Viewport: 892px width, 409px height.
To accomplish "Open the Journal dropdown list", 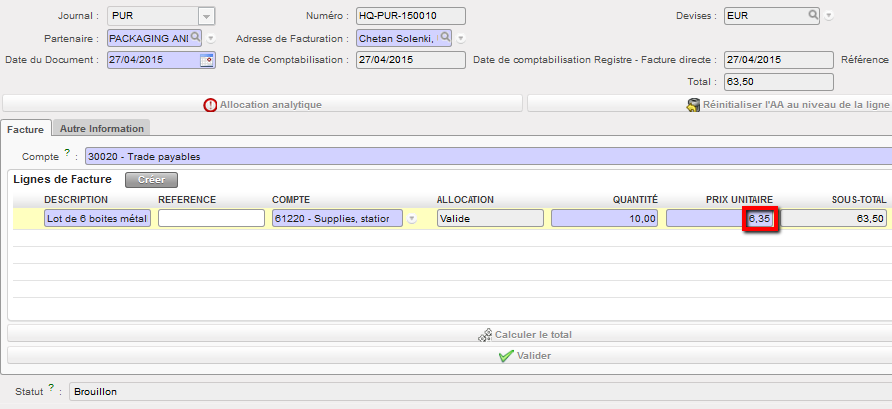I will 205,16.
